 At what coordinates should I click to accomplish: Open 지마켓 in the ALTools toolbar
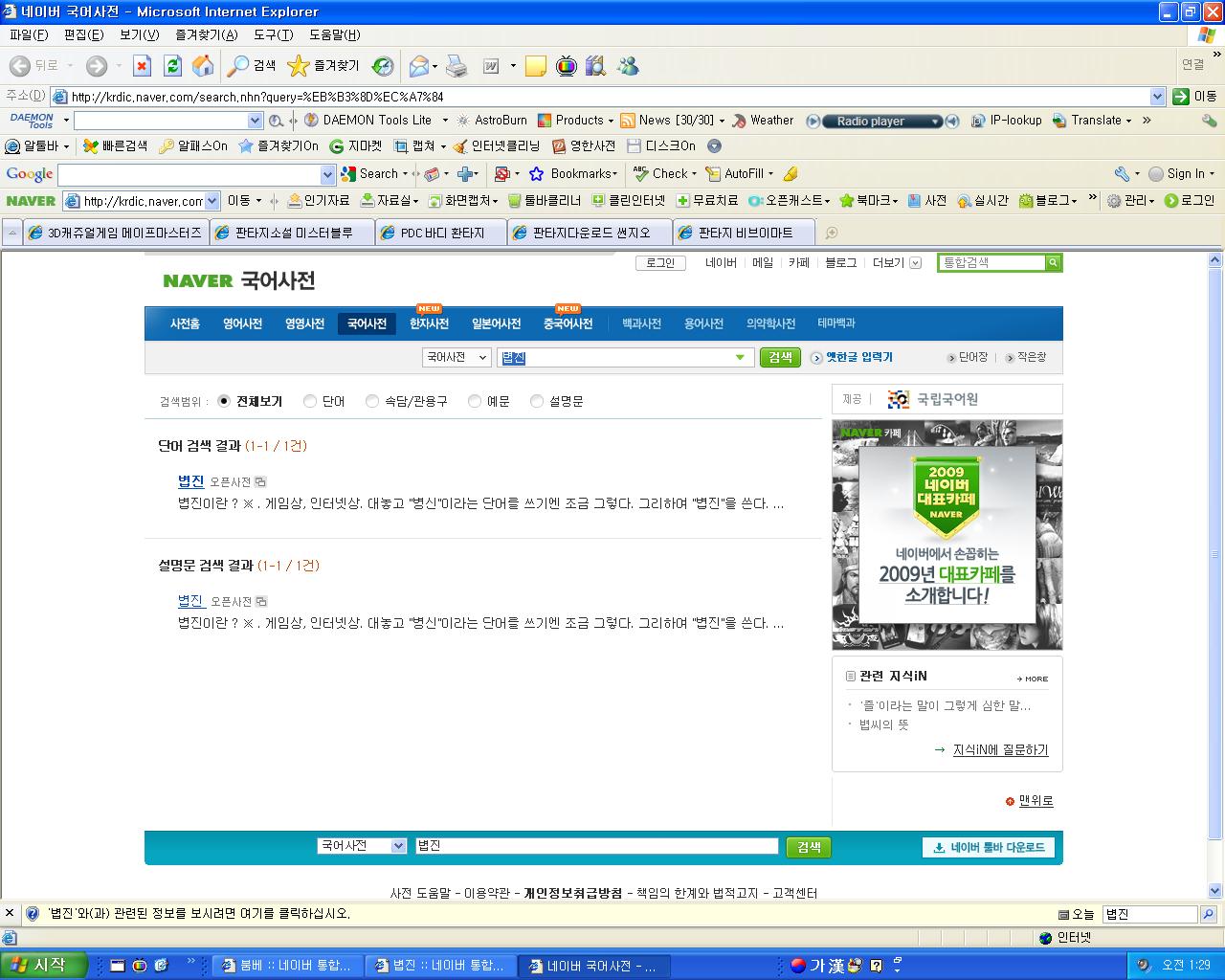355,146
